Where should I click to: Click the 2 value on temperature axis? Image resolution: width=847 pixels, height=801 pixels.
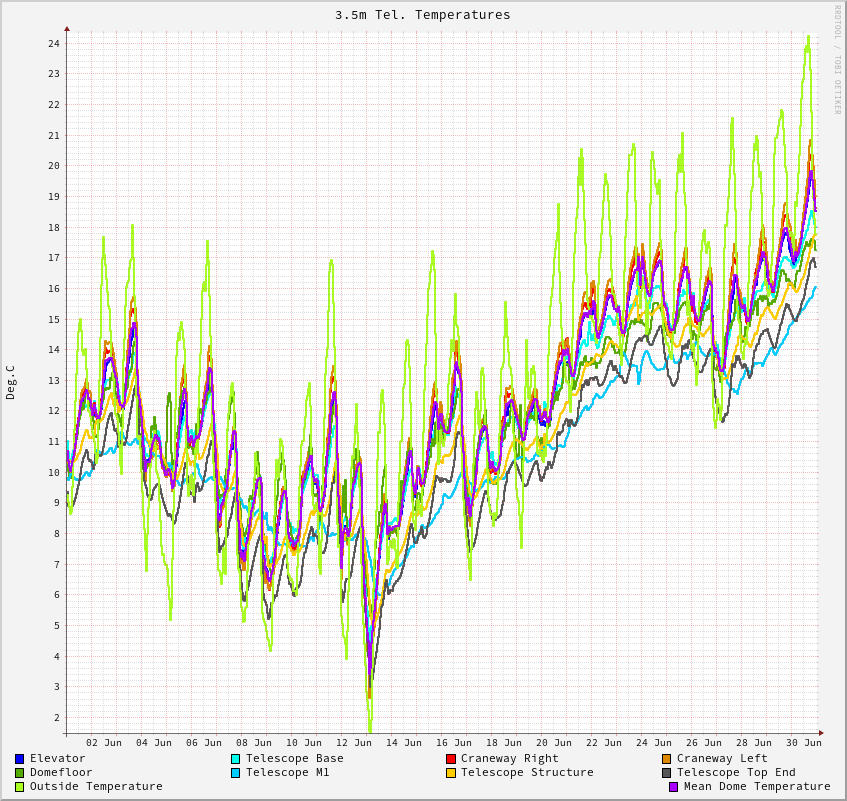[57, 718]
